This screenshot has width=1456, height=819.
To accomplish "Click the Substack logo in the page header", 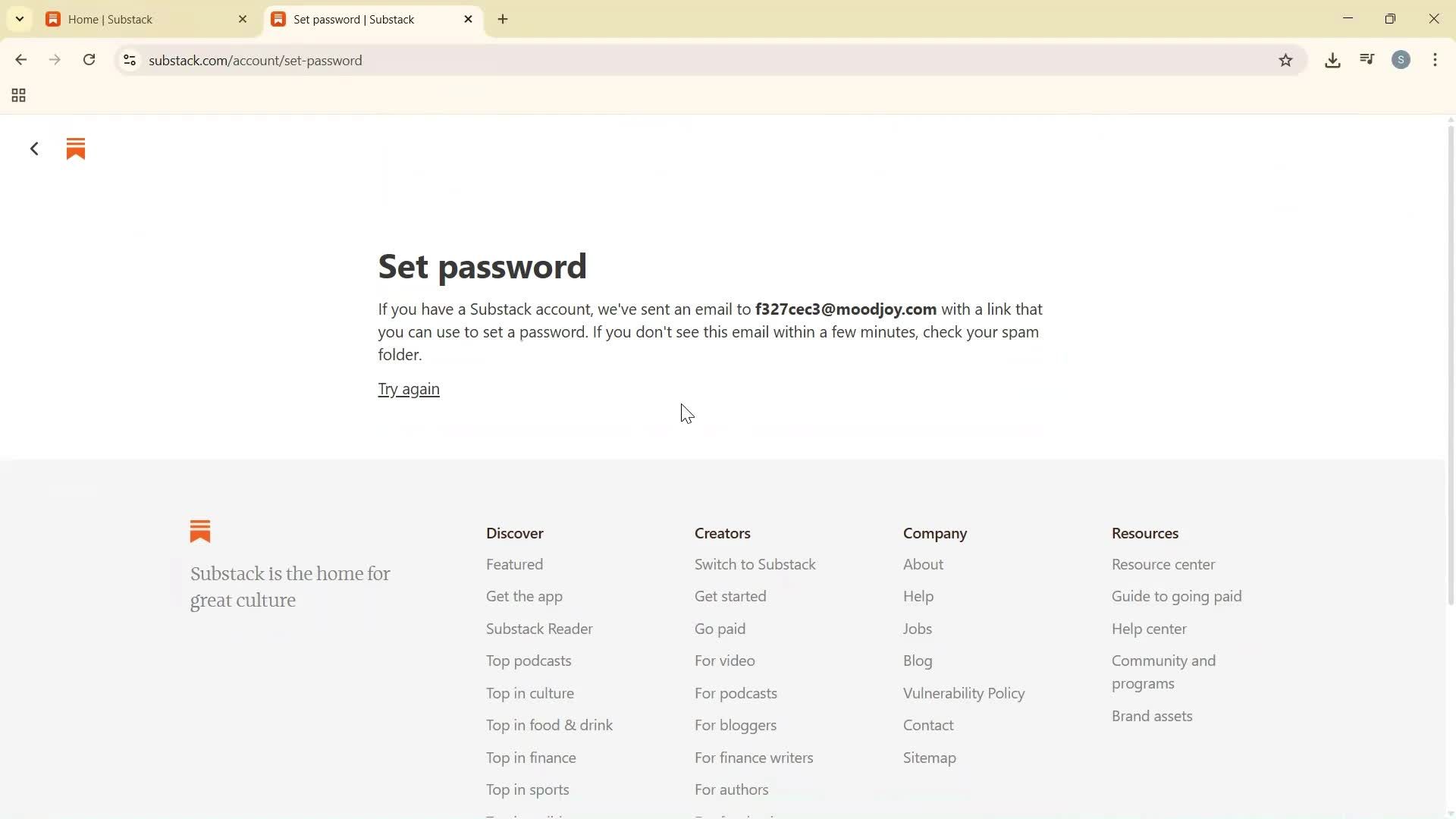I will pyautogui.click(x=75, y=149).
